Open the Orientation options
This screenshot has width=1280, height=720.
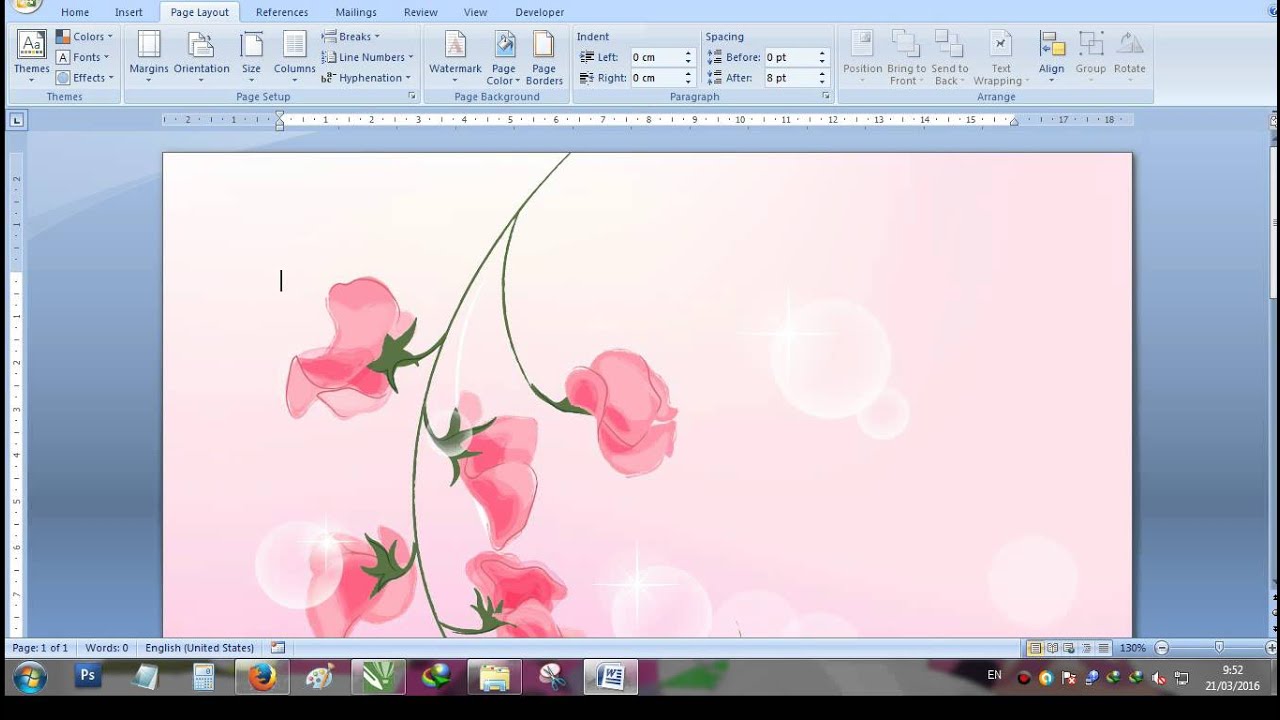(x=202, y=56)
